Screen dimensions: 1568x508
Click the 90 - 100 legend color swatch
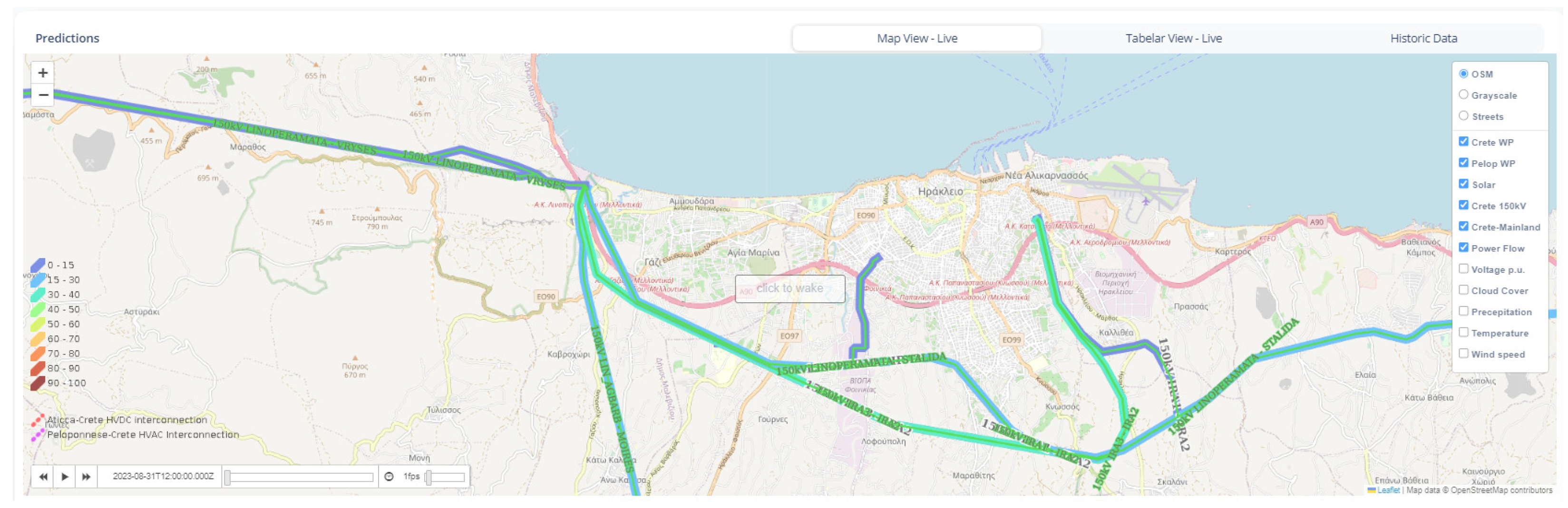pos(38,383)
